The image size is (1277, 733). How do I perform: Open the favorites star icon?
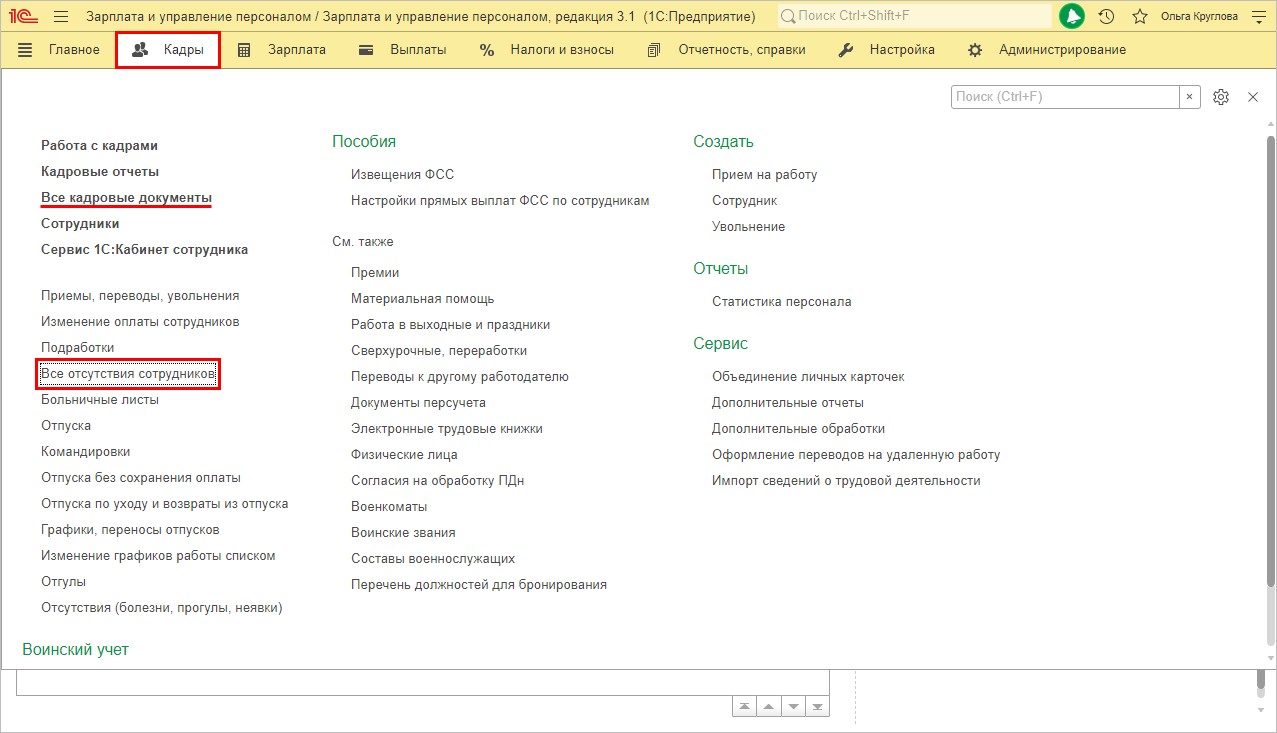(x=1139, y=17)
